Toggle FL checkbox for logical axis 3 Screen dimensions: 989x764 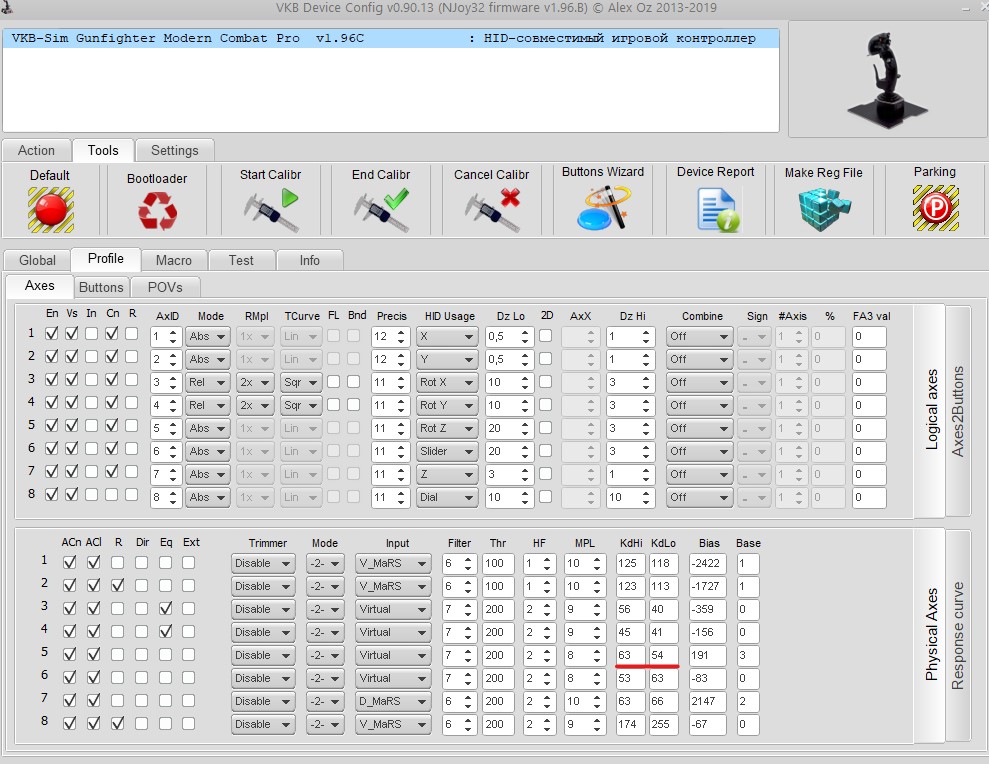pos(334,382)
